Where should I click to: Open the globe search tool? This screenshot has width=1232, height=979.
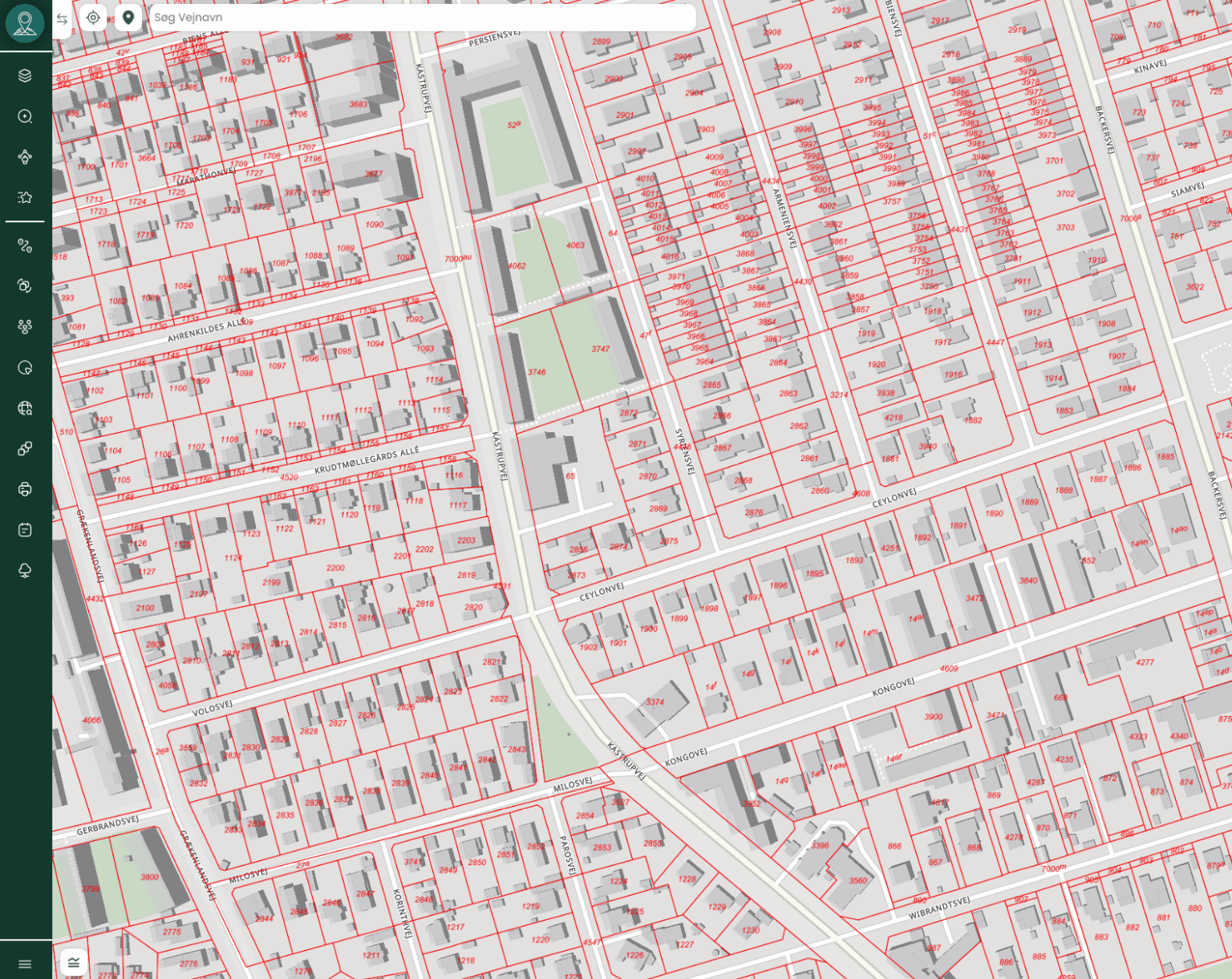tap(25, 408)
